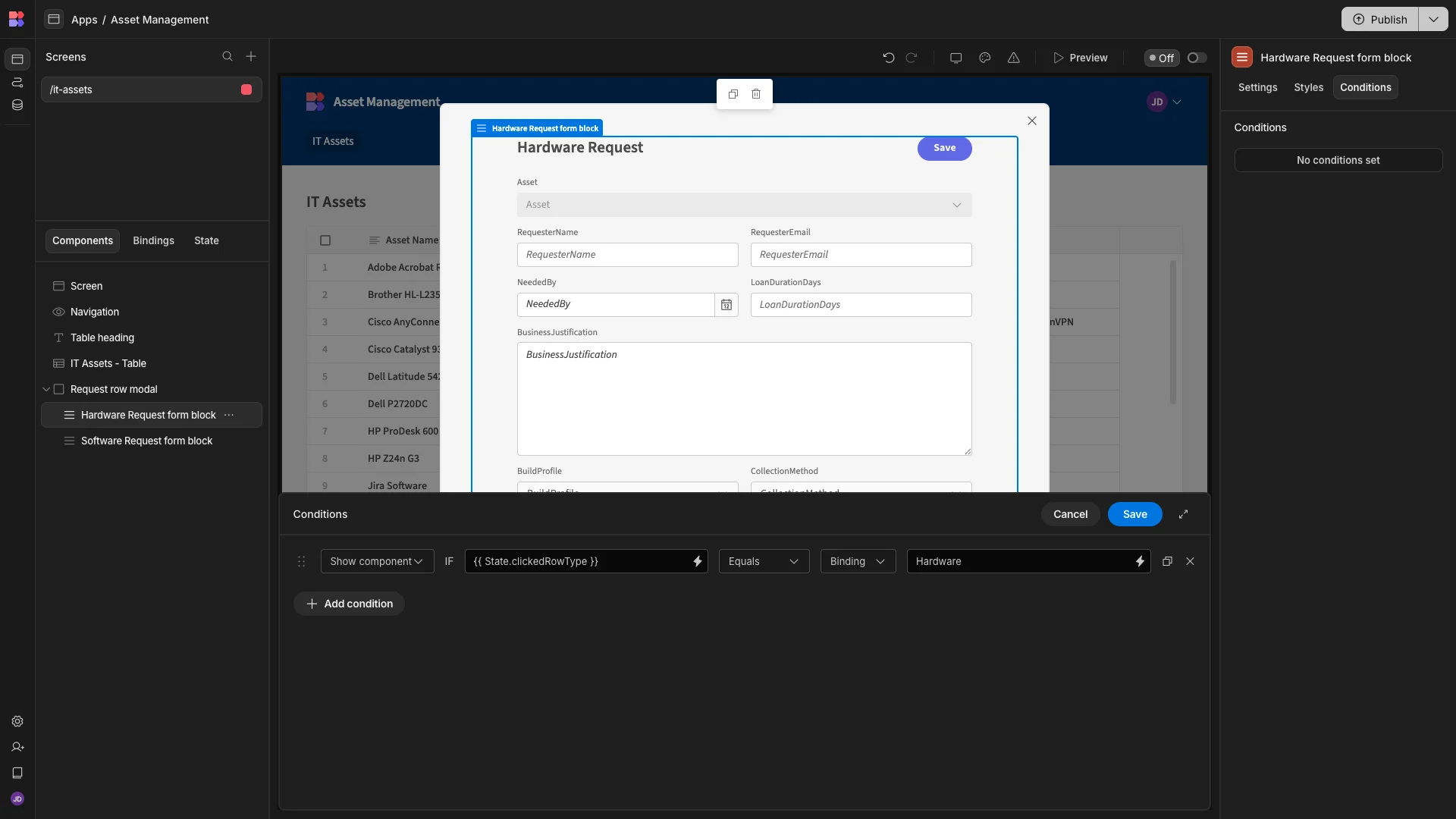This screenshot has height=819, width=1456.
Task: Open the settings gear in sidebar
Action: (17, 721)
